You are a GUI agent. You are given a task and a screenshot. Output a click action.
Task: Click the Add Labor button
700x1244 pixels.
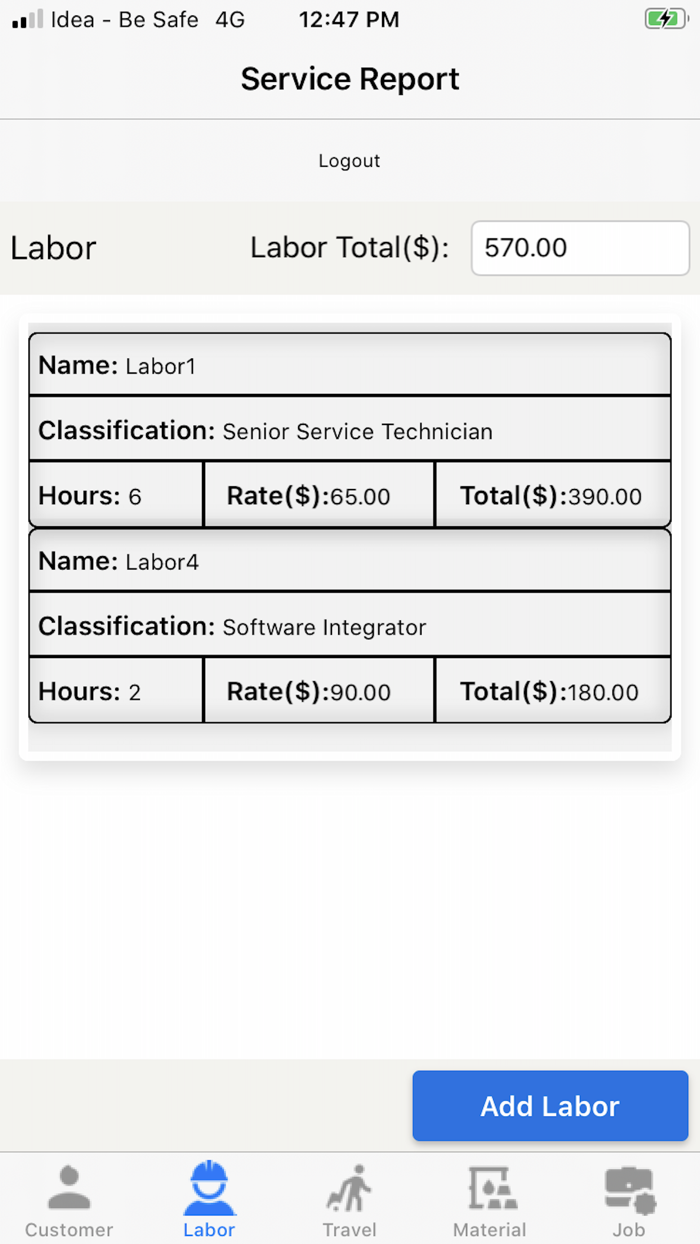tap(549, 1106)
